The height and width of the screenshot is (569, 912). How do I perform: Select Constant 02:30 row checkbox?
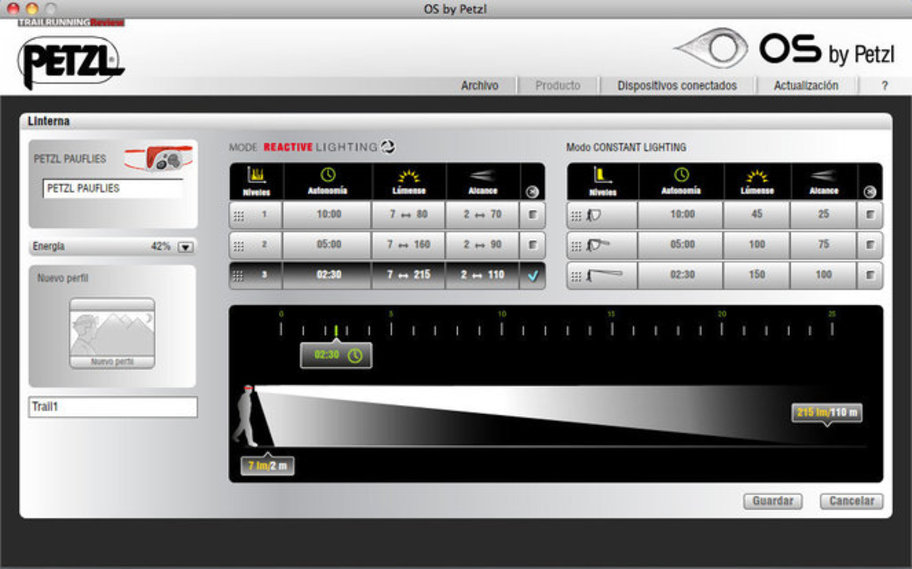[870, 275]
